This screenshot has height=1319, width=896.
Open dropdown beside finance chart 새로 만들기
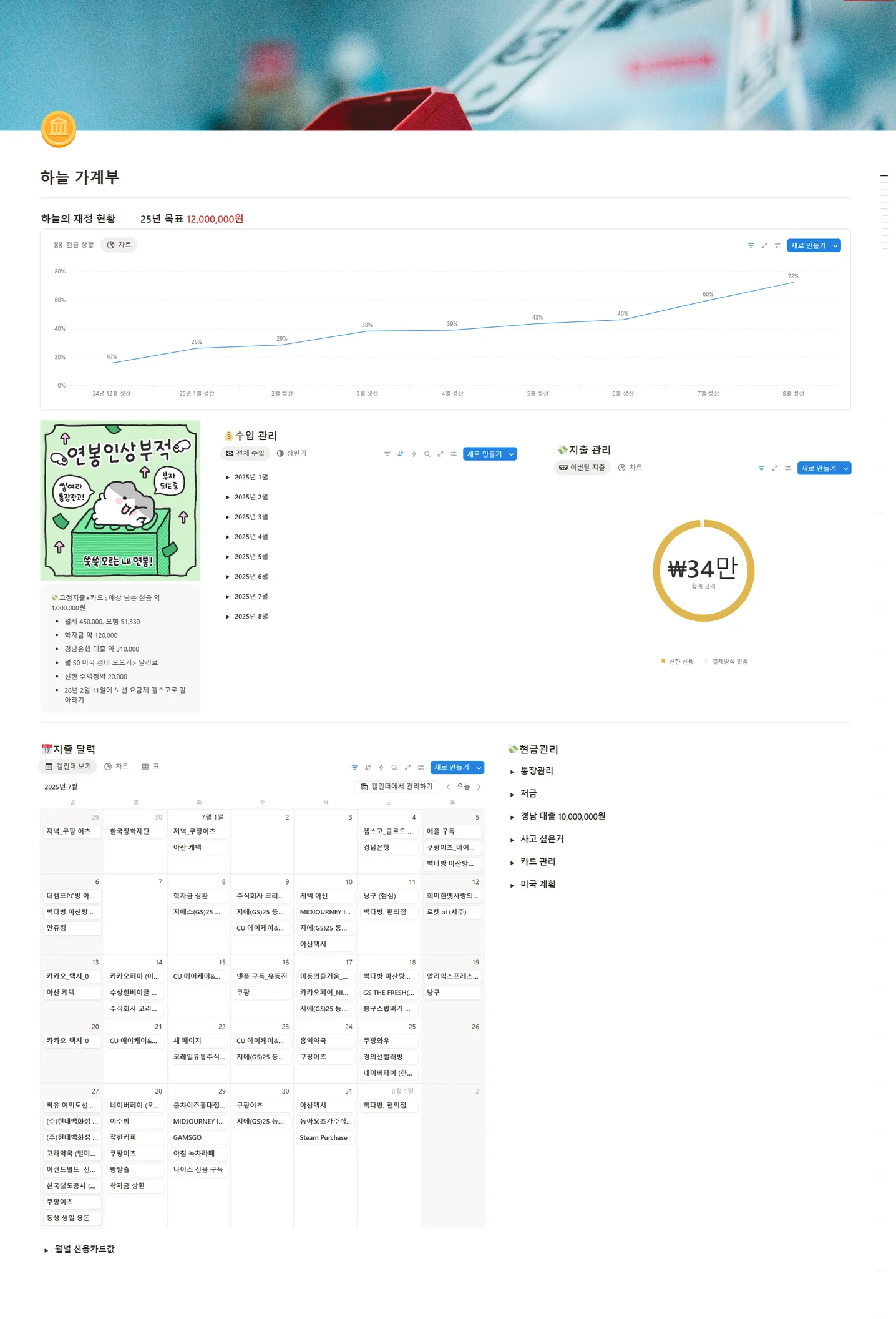tap(835, 245)
